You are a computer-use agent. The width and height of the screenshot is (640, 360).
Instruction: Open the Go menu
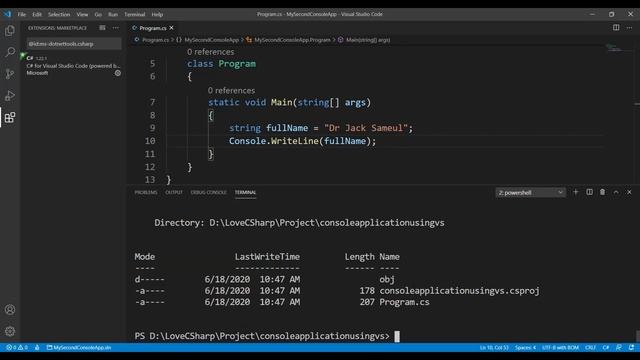click(x=98, y=14)
